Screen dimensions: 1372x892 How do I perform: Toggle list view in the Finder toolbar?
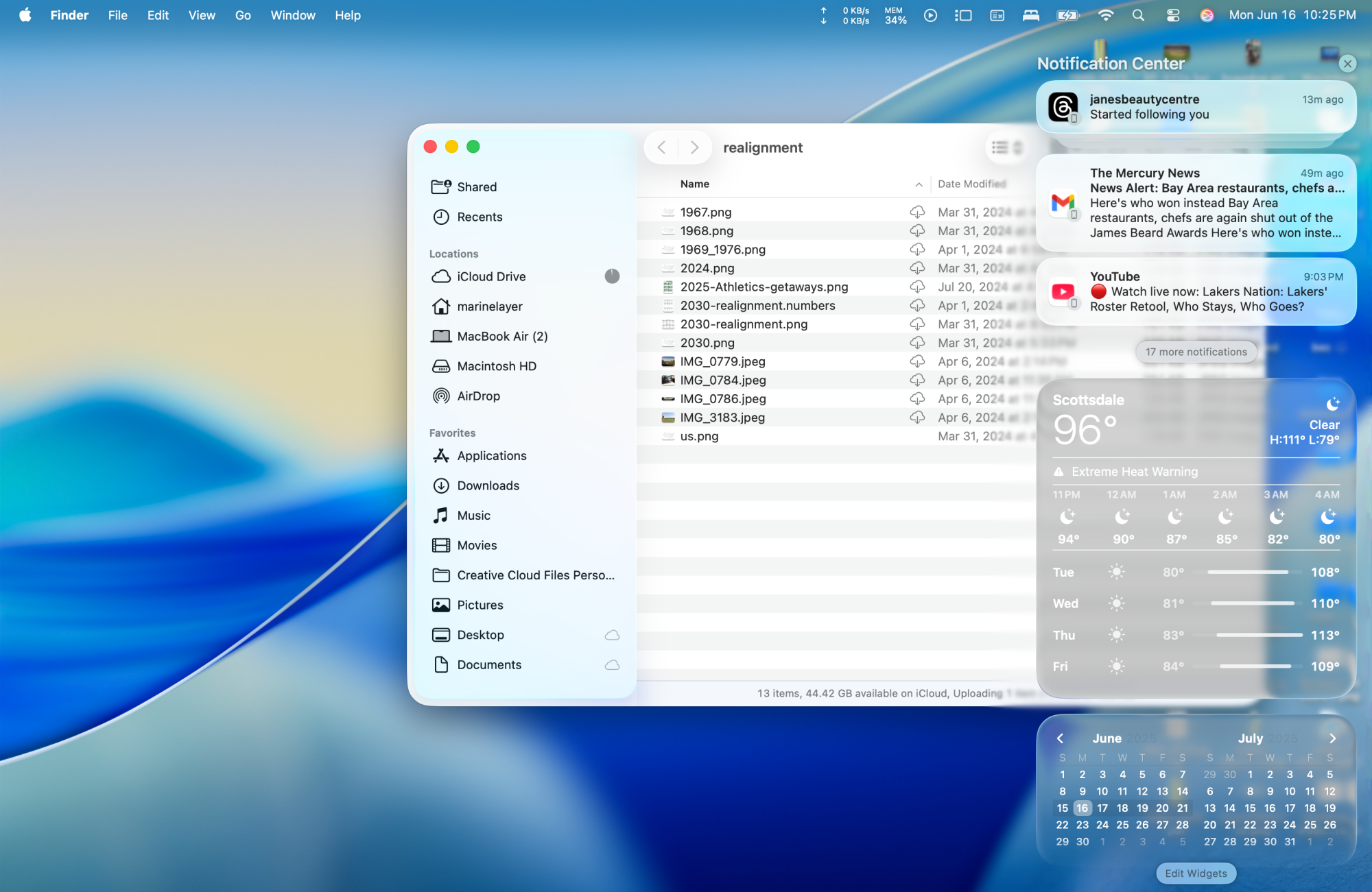(x=999, y=147)
